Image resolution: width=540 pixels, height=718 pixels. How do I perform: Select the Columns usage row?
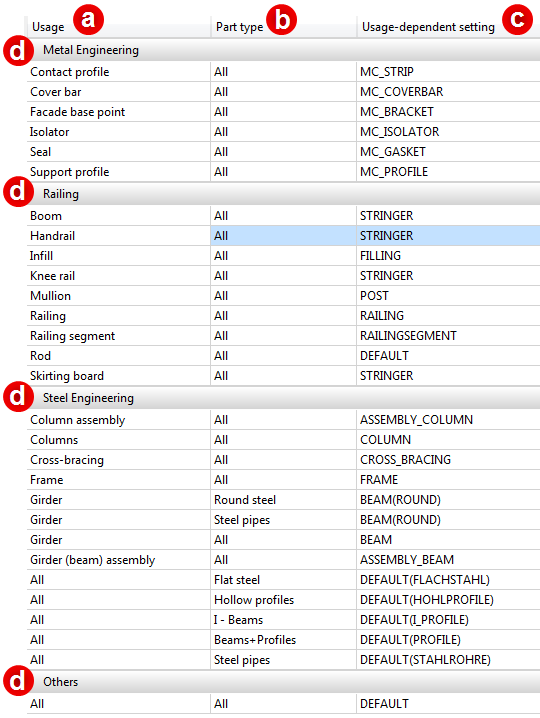coord(284,440)
